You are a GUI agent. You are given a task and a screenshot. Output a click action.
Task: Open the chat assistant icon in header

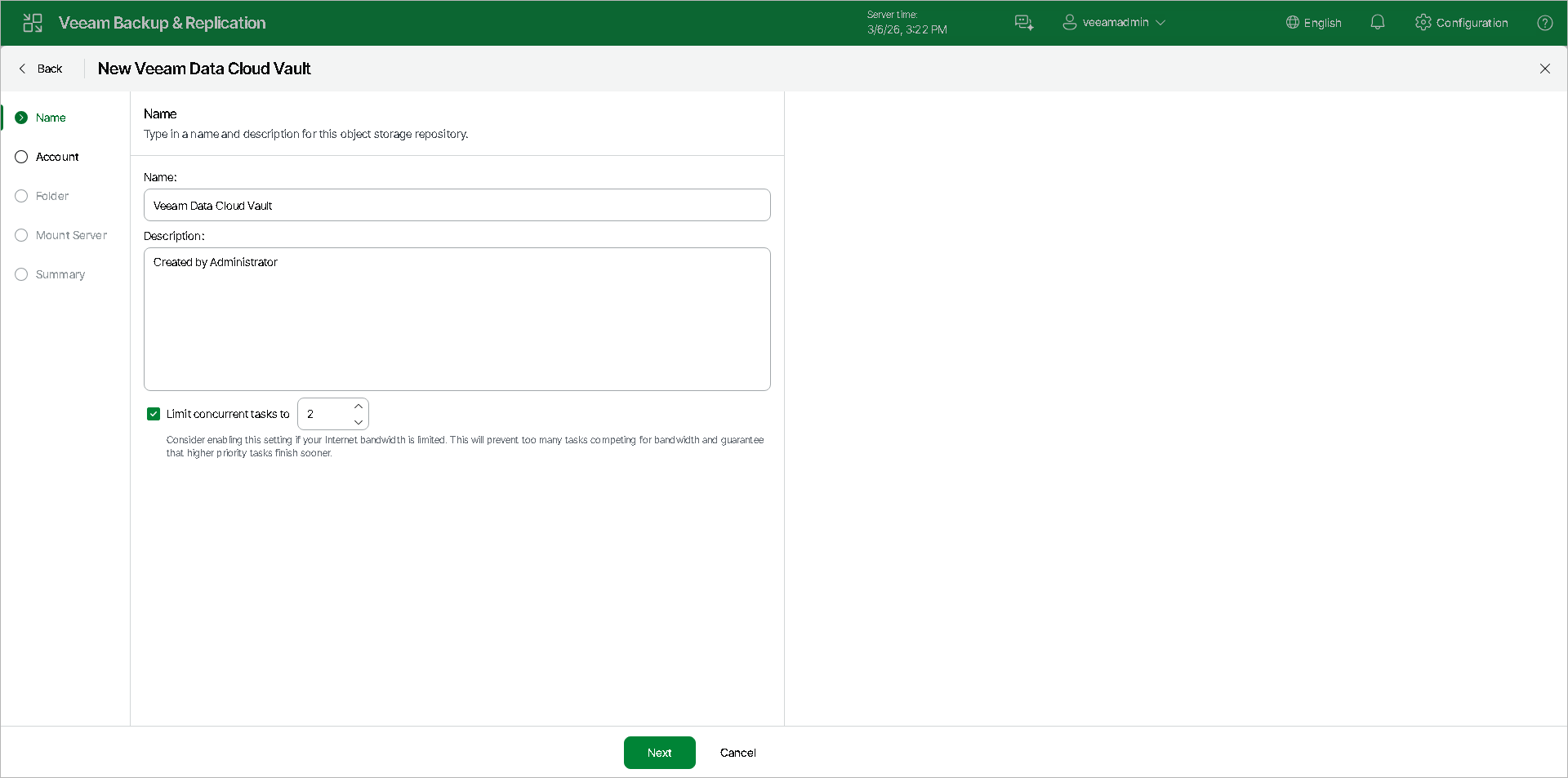point(1024,23)
